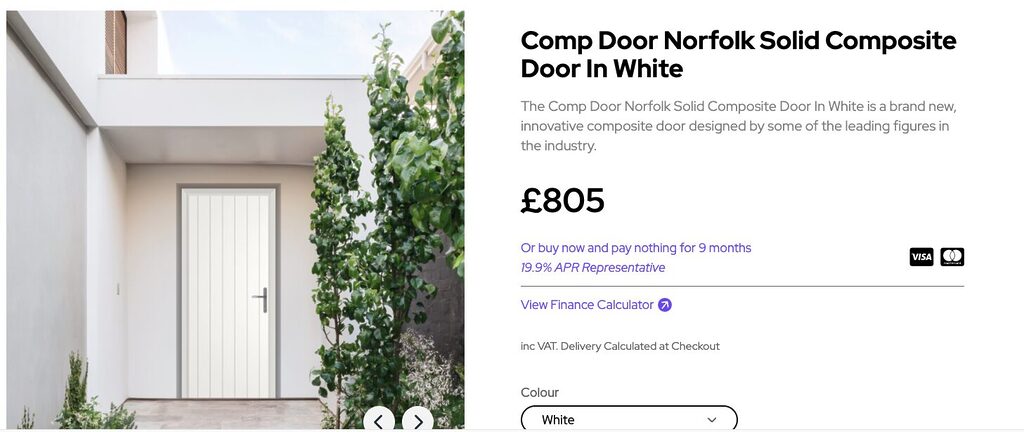The image size is (1024, 432).
Task: Click the 19.9% APR Representative text
Action: click(x=592, y=268)
